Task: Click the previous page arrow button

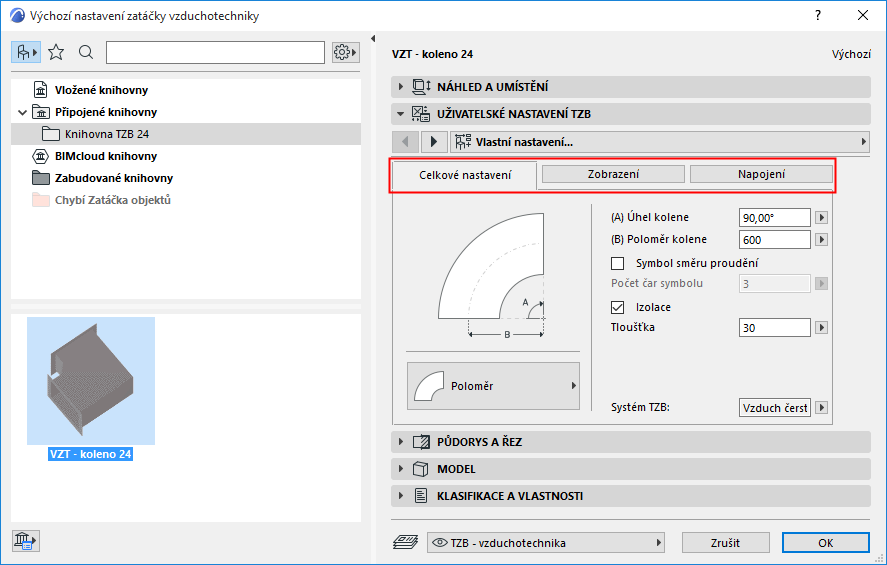Action: (405, 141)
